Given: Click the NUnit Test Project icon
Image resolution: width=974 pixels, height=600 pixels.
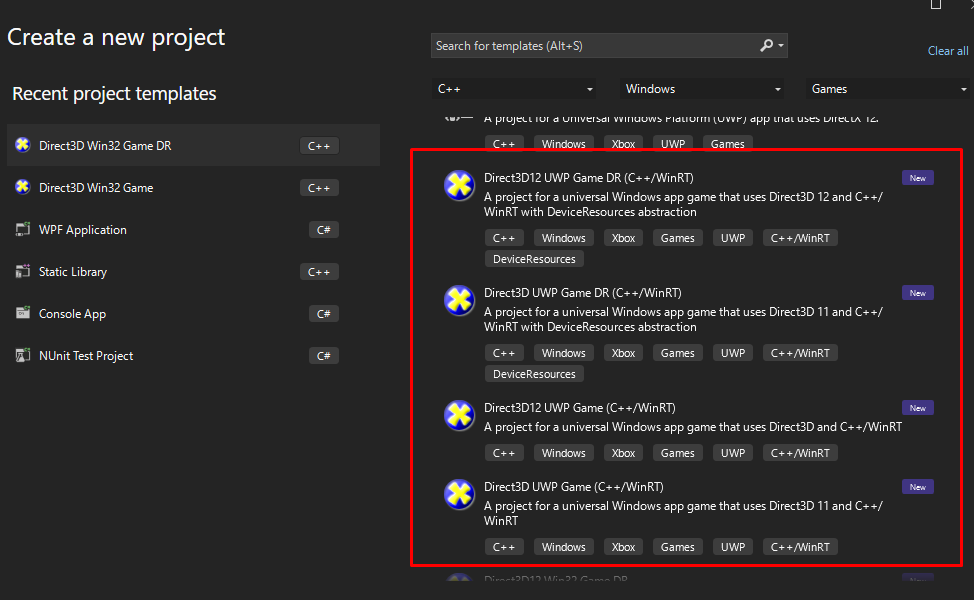Looking at the screenshot, I should pos(23,355).
